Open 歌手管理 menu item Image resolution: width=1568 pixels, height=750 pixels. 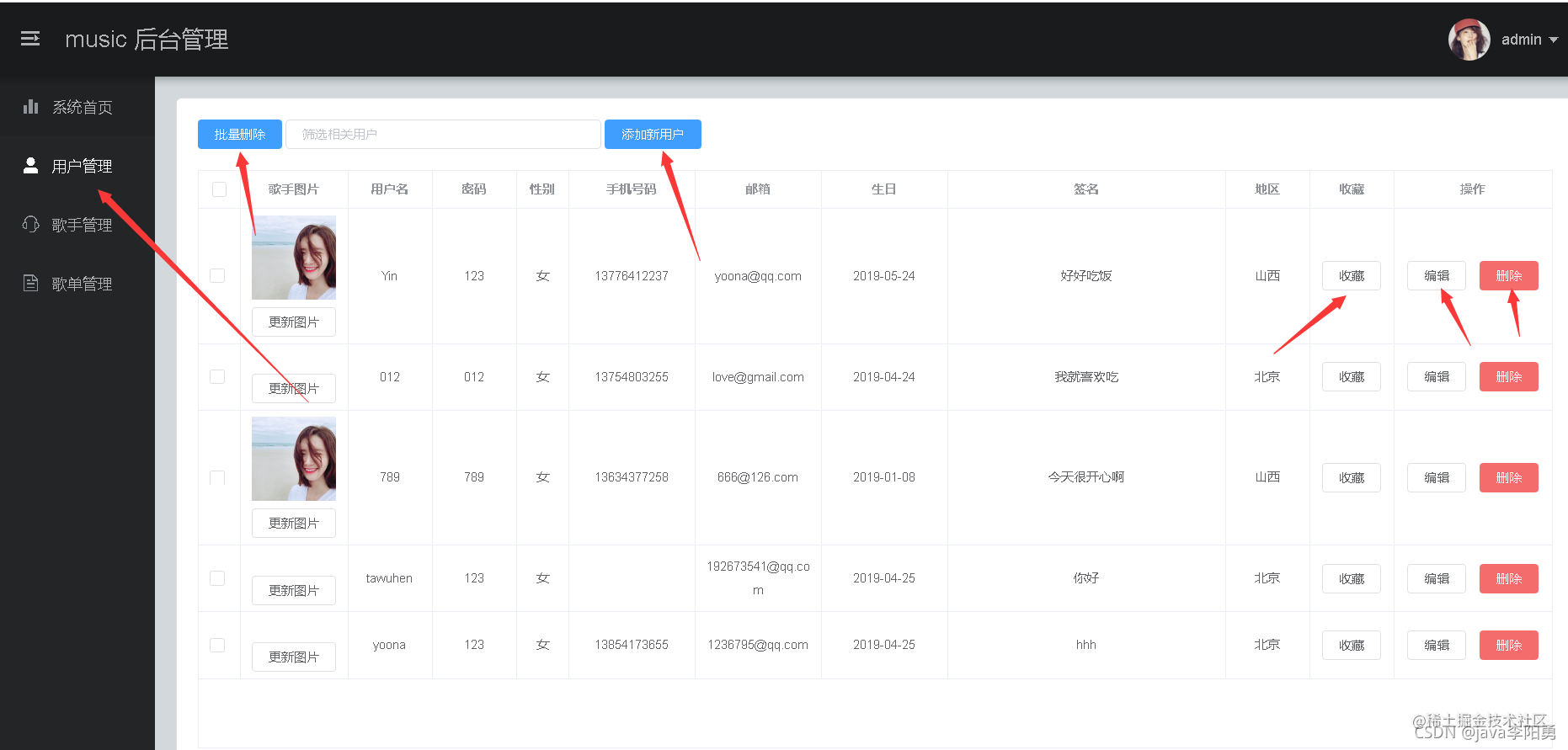pos(77,225)
